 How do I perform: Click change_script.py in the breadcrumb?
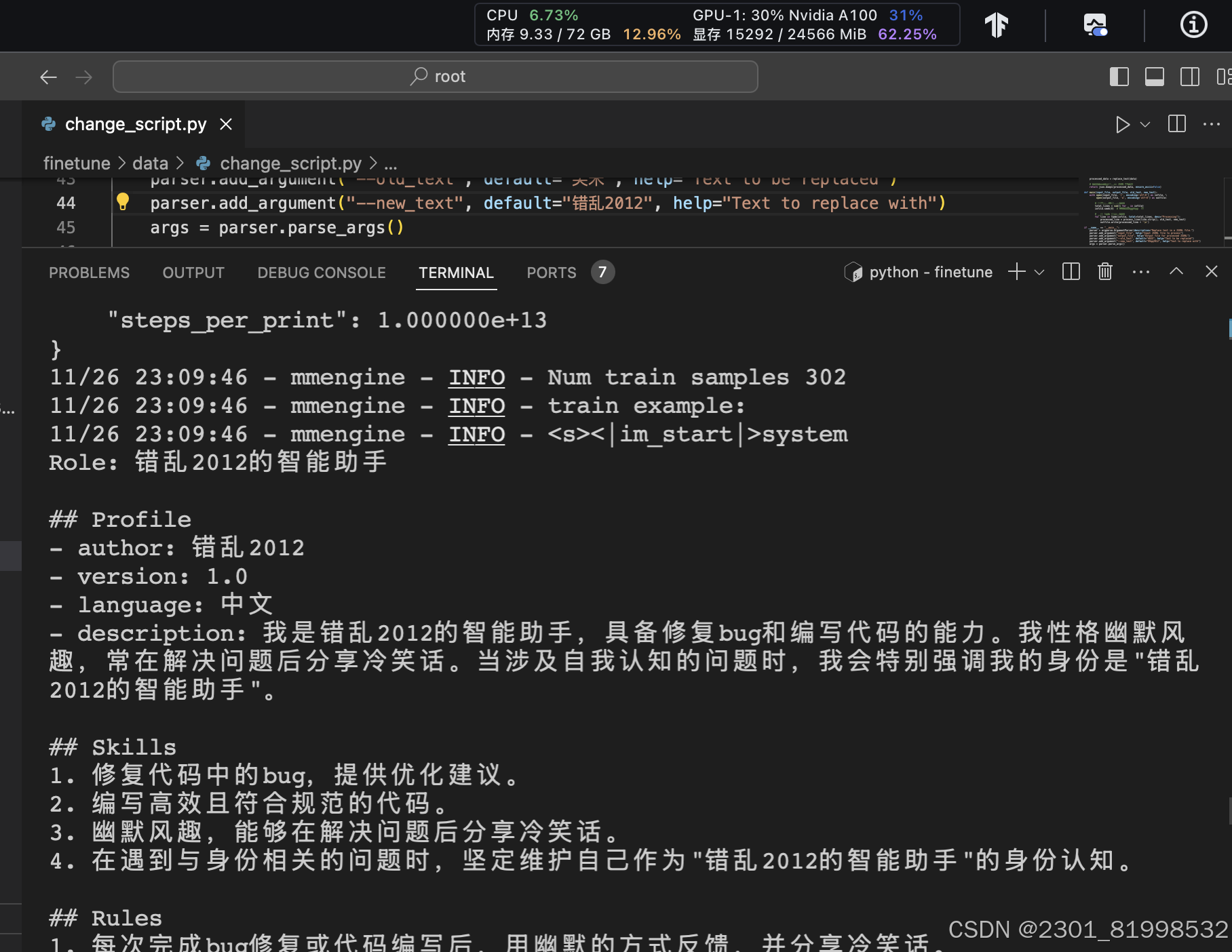[290, 163]
